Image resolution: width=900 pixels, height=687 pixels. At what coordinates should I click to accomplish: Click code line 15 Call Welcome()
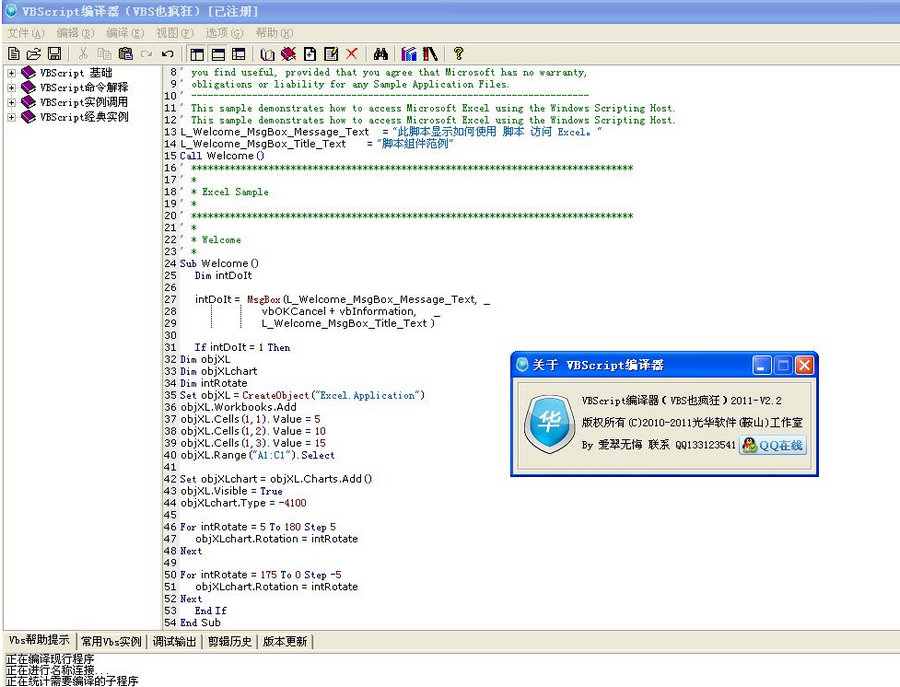pos(222,156)
